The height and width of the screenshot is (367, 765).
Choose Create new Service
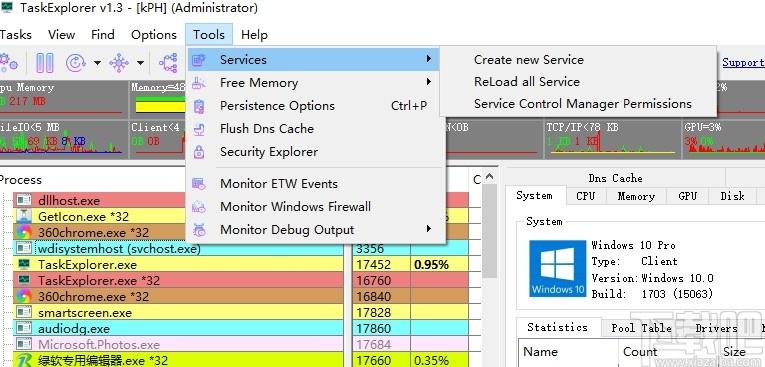(529, 60)
